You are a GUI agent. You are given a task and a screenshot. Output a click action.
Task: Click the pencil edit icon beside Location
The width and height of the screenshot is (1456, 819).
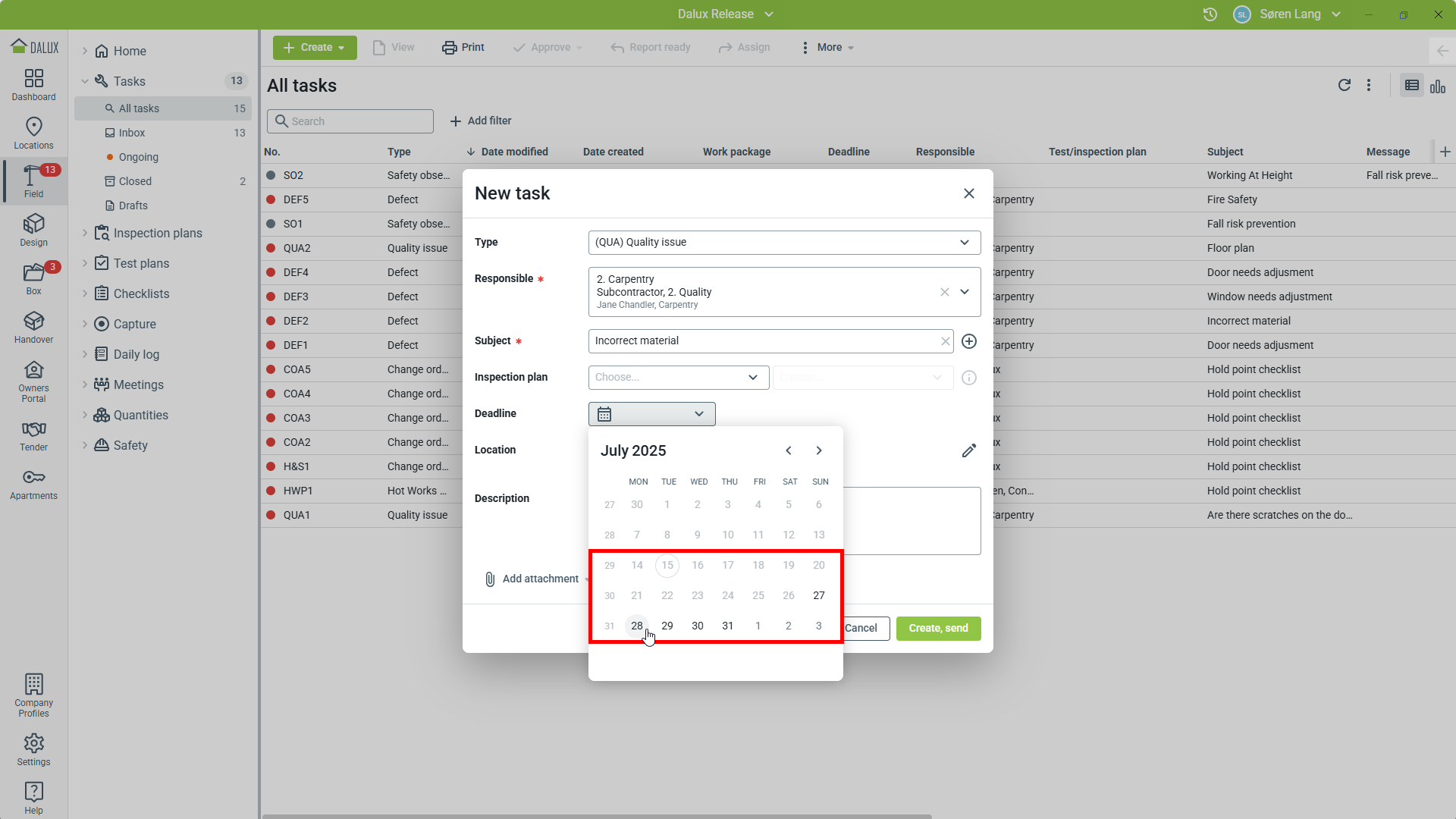coord(968,450)
